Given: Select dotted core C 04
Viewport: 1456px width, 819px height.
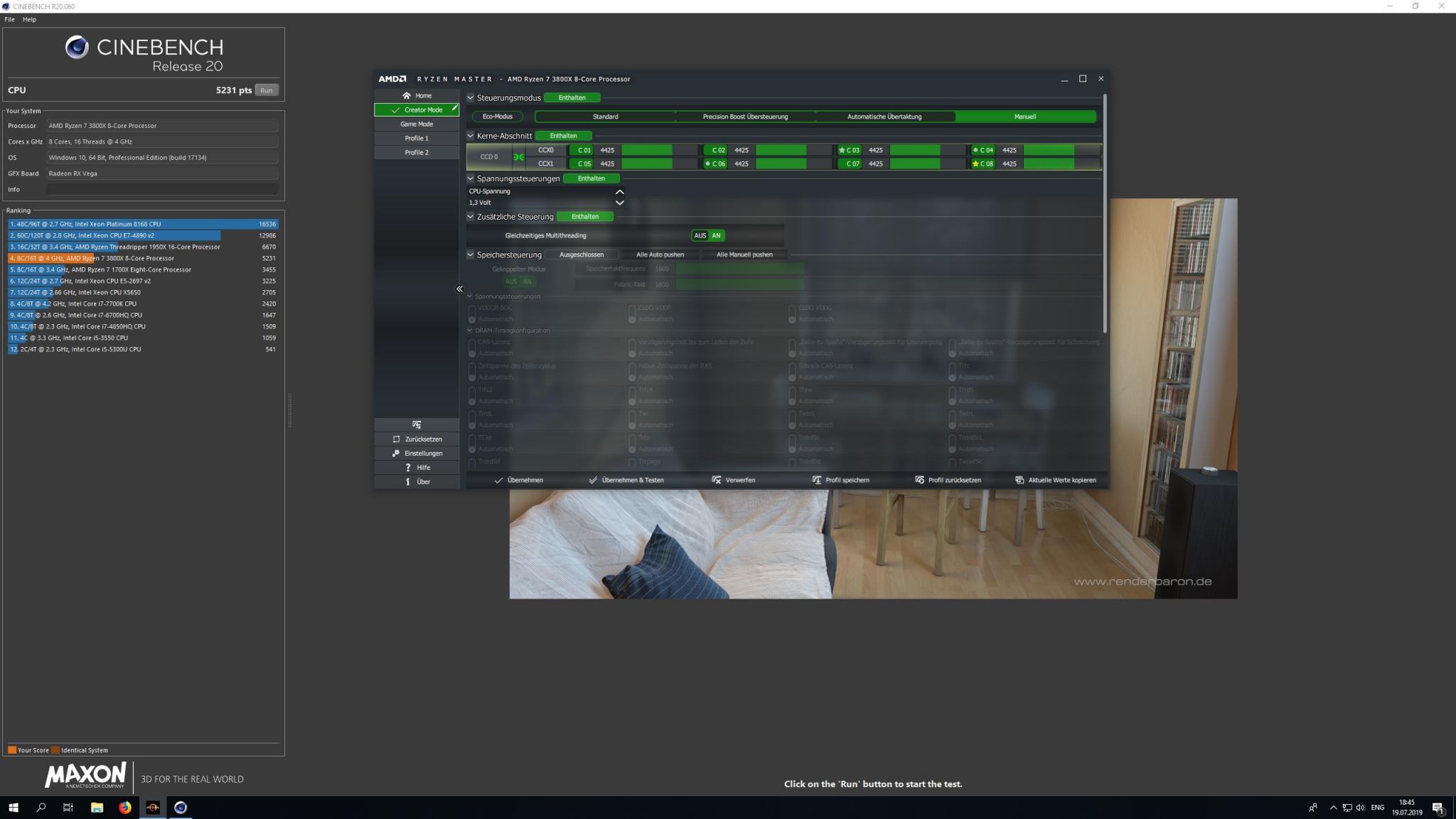Looking at the screenshot, I should coord(983,150).
